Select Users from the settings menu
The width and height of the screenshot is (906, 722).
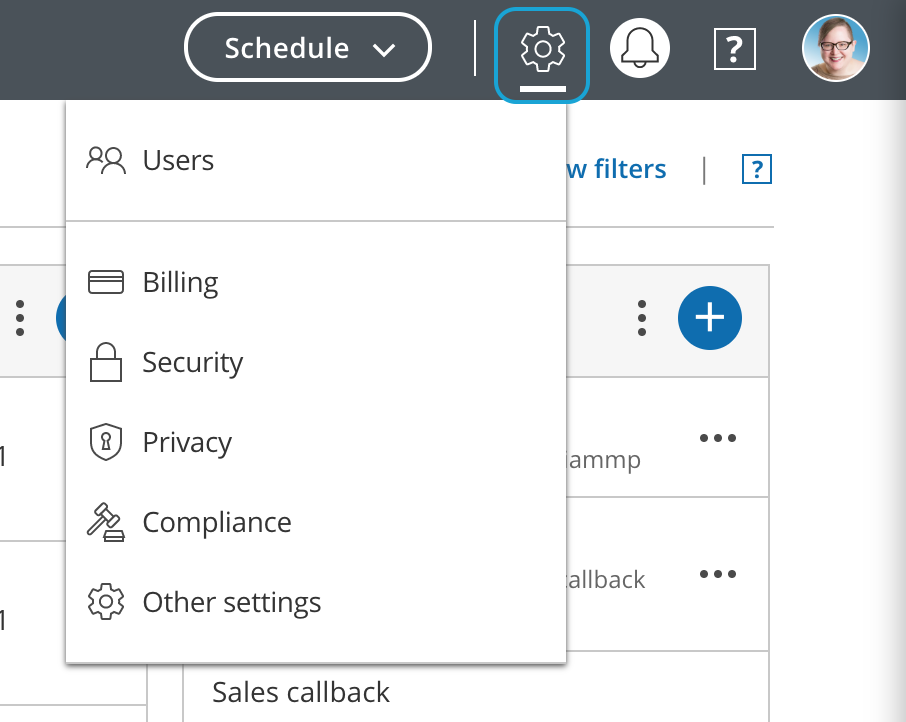pyautogui.click(x=178, y=160)
